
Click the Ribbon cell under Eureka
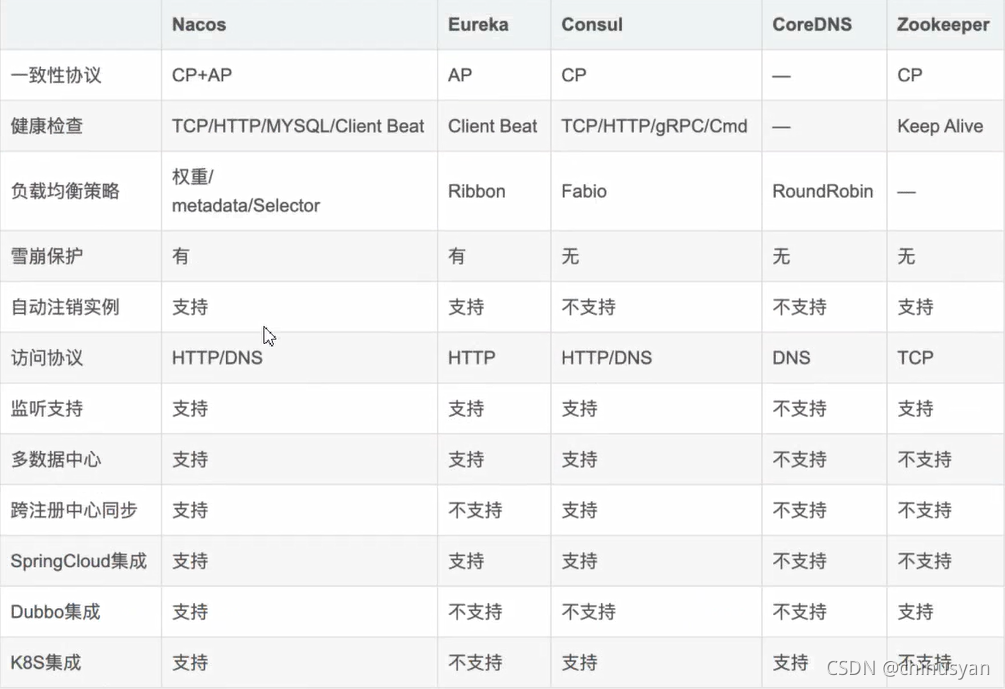point(476,191)
